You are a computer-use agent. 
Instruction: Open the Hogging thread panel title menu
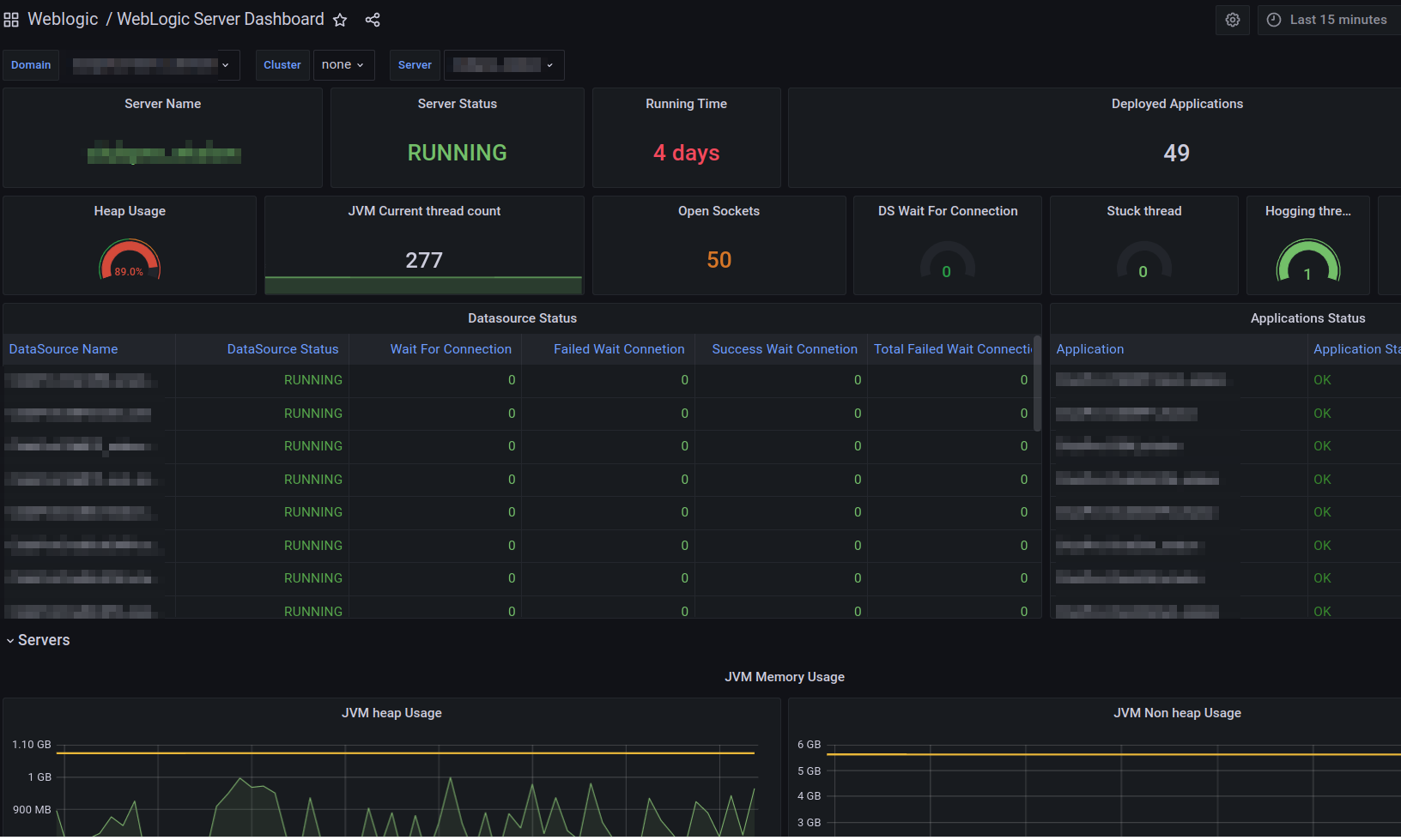1308,211
